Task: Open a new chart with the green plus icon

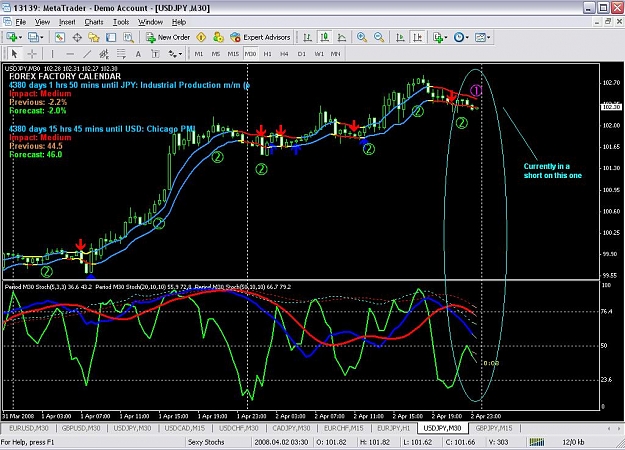Action: pyautogui.click(x=11, y=37)
